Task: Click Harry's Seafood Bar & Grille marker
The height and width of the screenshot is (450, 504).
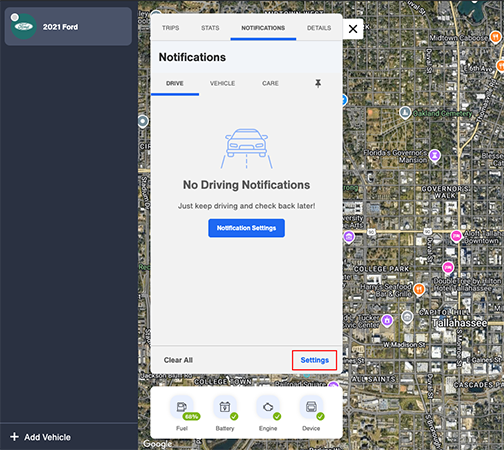Action: tap(419, 289)
